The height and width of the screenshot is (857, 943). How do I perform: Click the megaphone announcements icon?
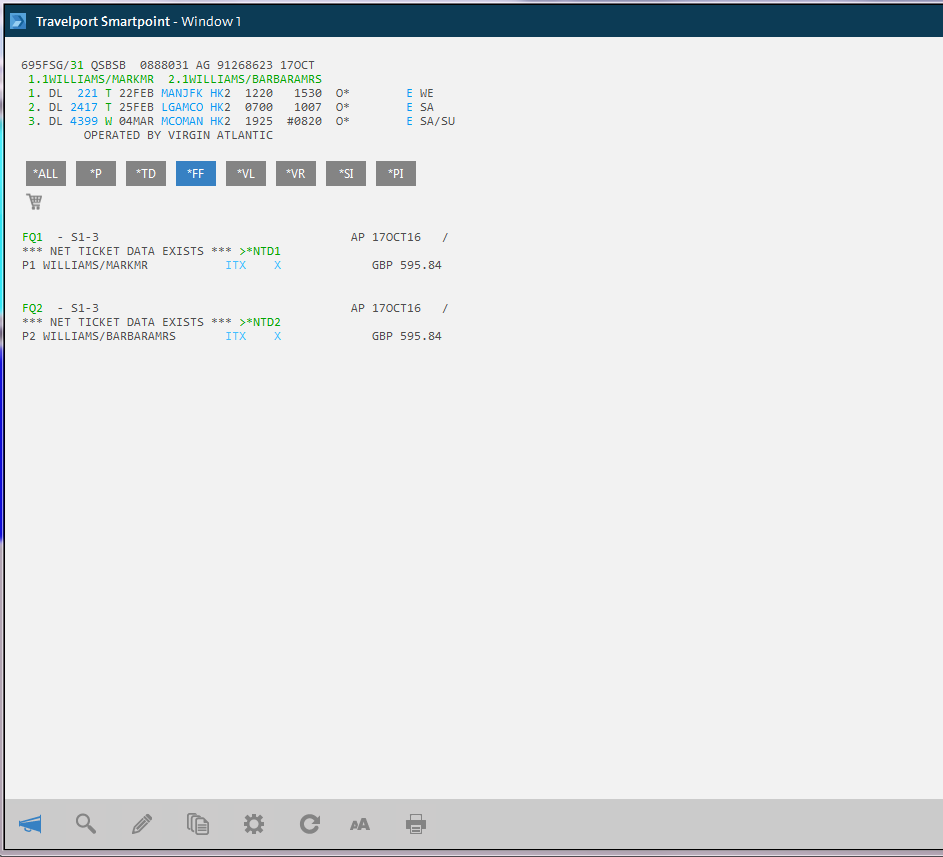click(30, 823)
